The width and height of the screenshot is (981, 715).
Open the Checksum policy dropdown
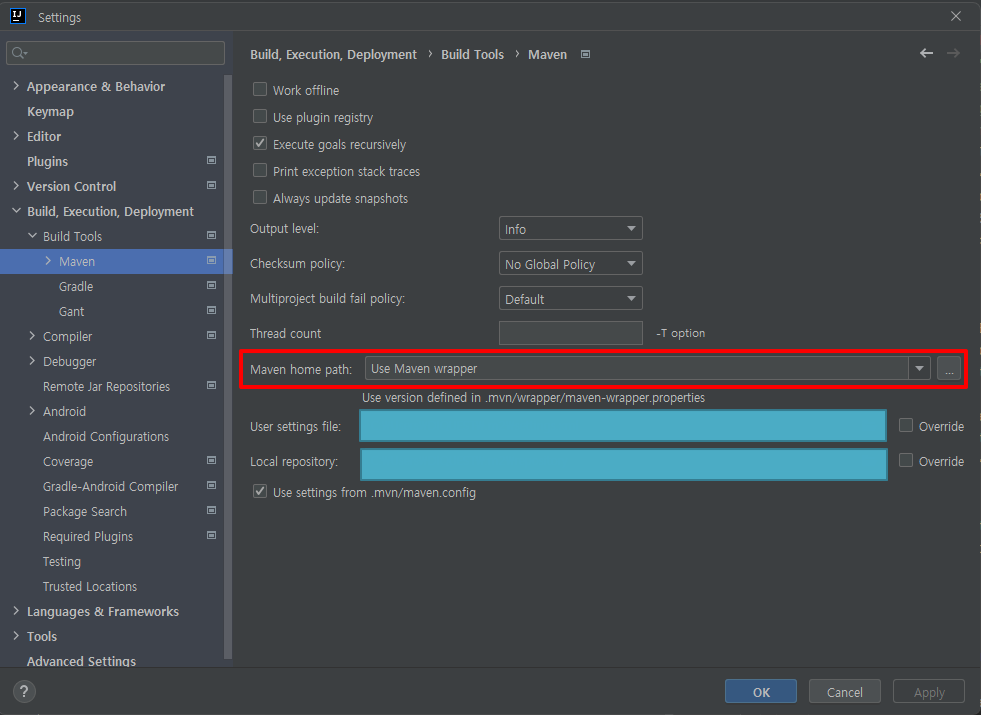(571, 263)
